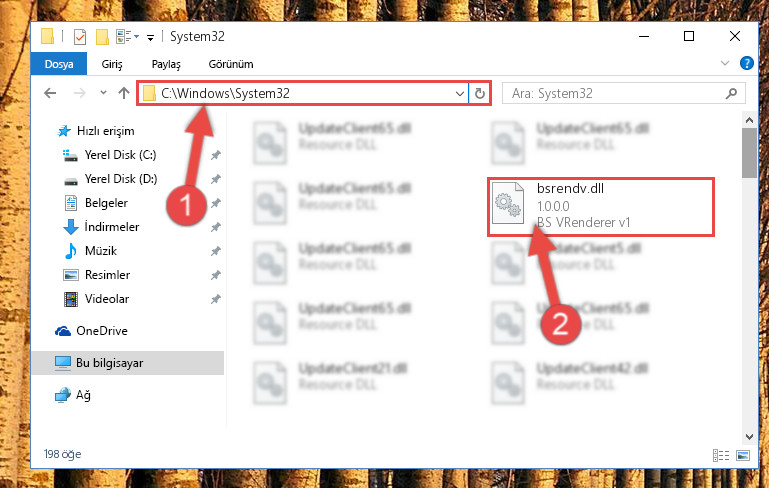Image resolution: width=769 pixels, height=488 pixels.
Task: Go up one folder level arrow
Action: 124,93
